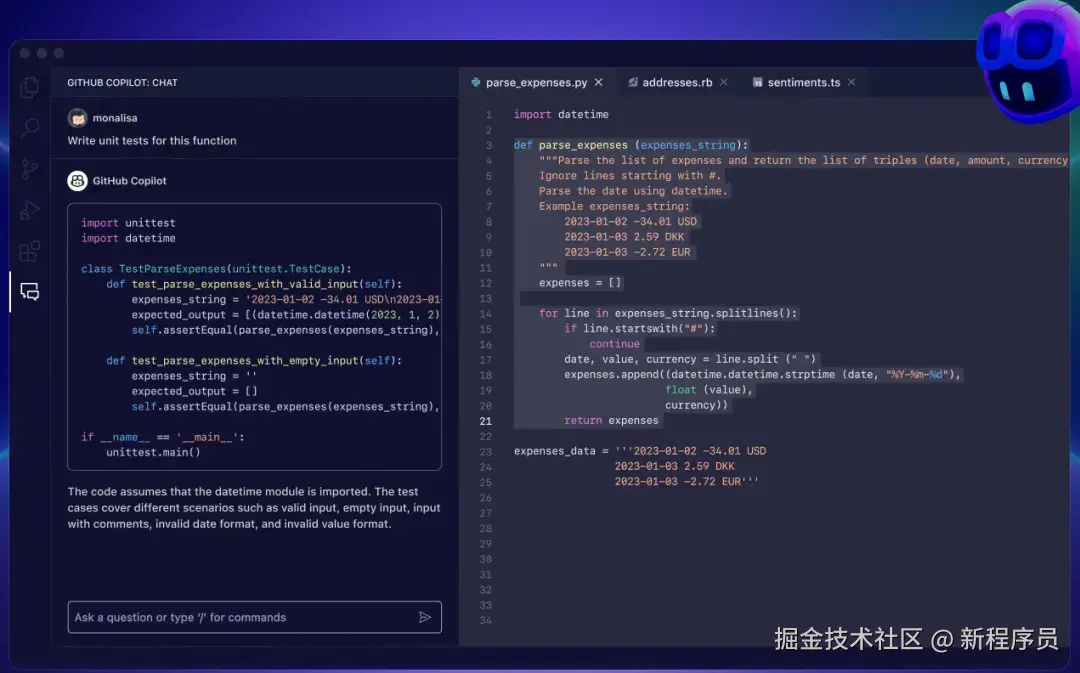Click 'float (value),' on editor line 19

click(709, 390)
